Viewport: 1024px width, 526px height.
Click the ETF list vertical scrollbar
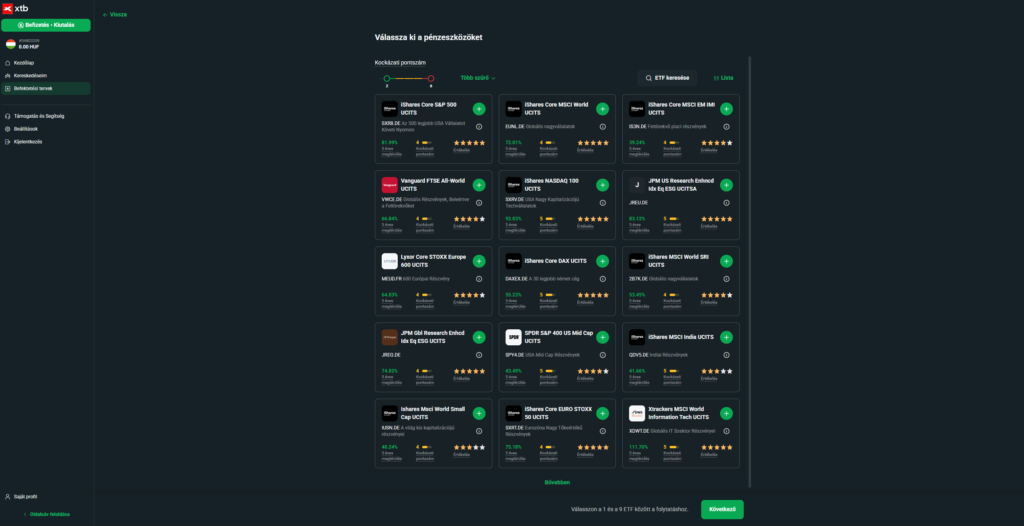[x=750, y=271]
